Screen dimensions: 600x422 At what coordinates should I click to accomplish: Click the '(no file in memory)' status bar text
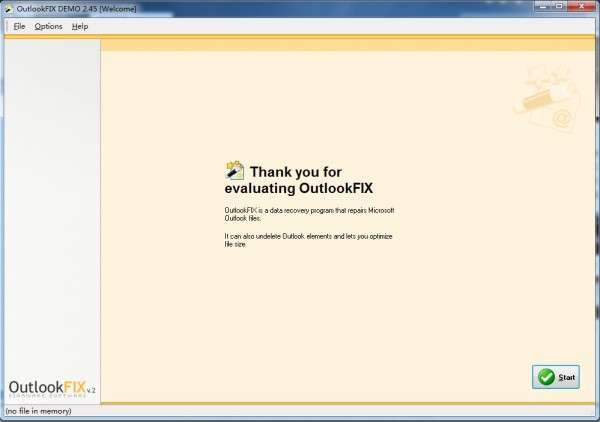click(x=39, y=411)
